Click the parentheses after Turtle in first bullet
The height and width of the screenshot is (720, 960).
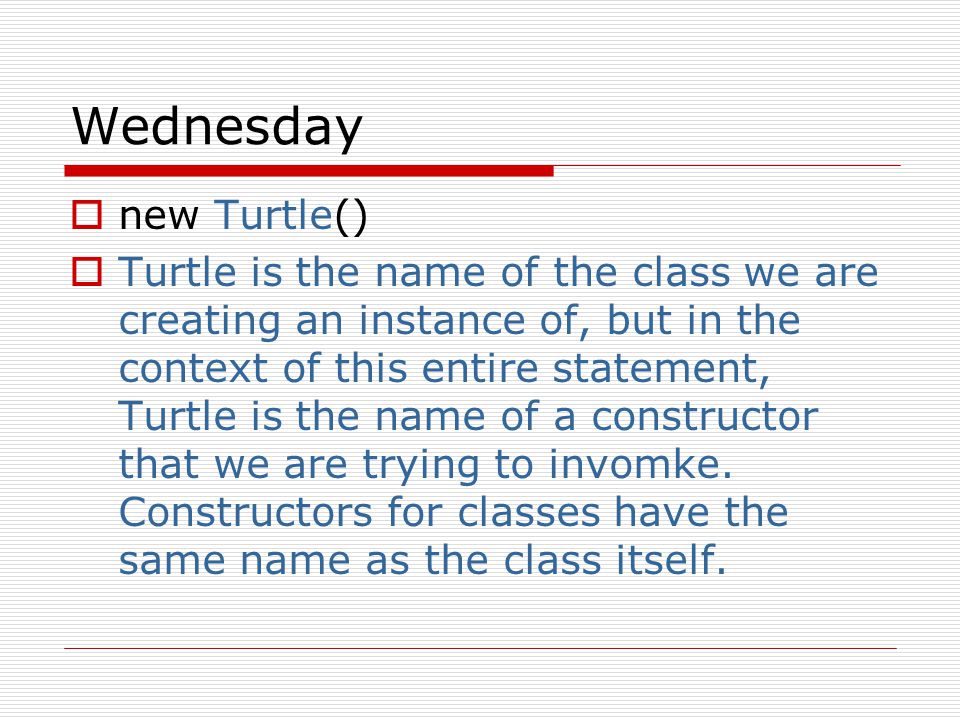(350, 217)
